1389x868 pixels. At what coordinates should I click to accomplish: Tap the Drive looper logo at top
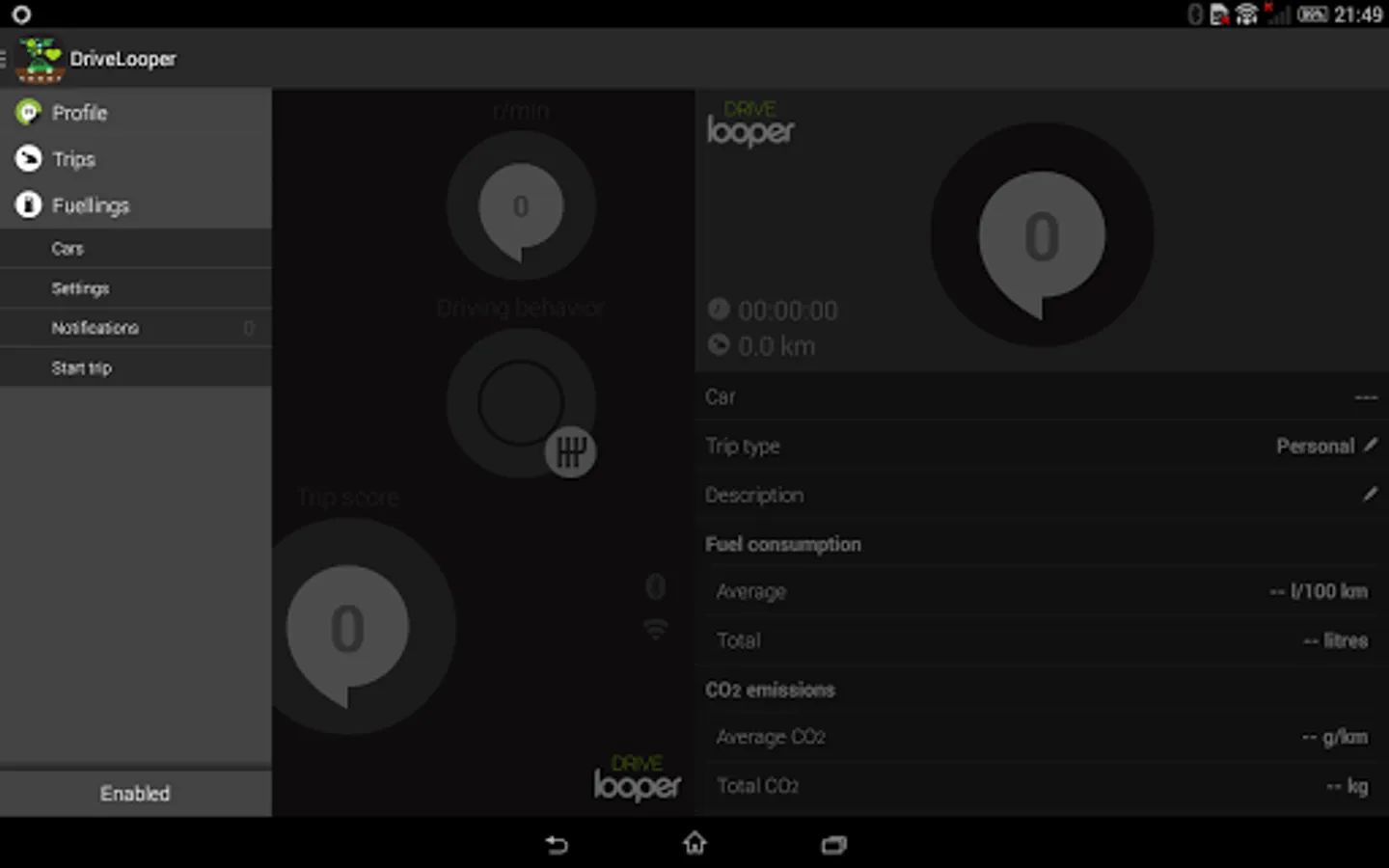point(750,124)
